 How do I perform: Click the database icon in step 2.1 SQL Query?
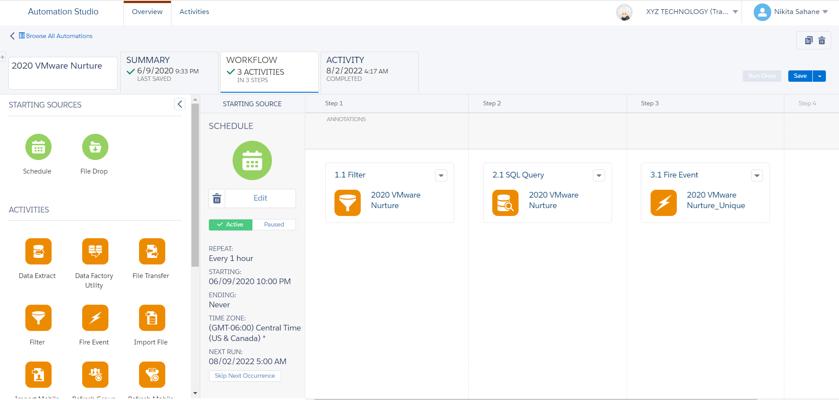pos(506,203)
